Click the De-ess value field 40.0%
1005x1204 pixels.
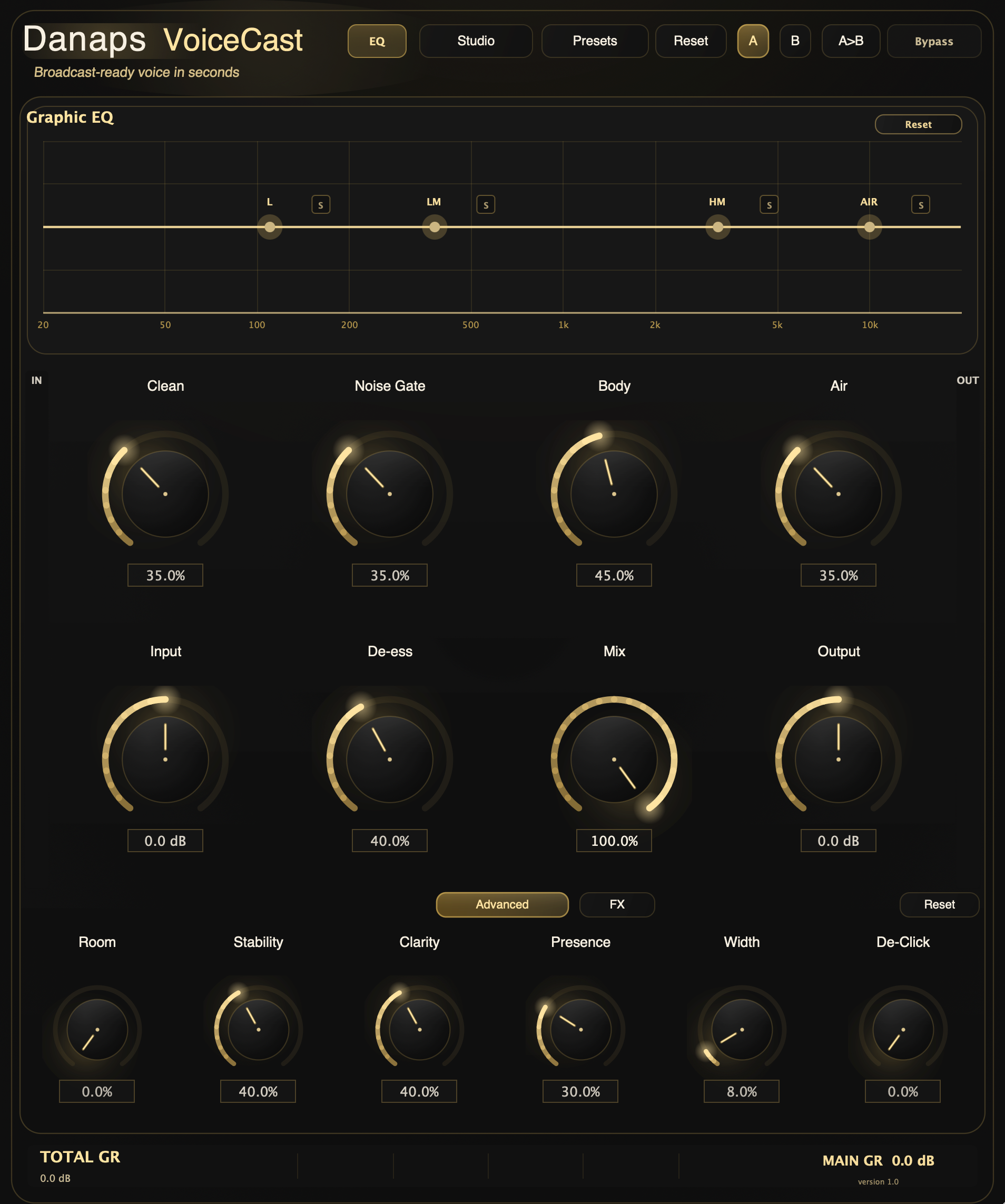(390, 841)
